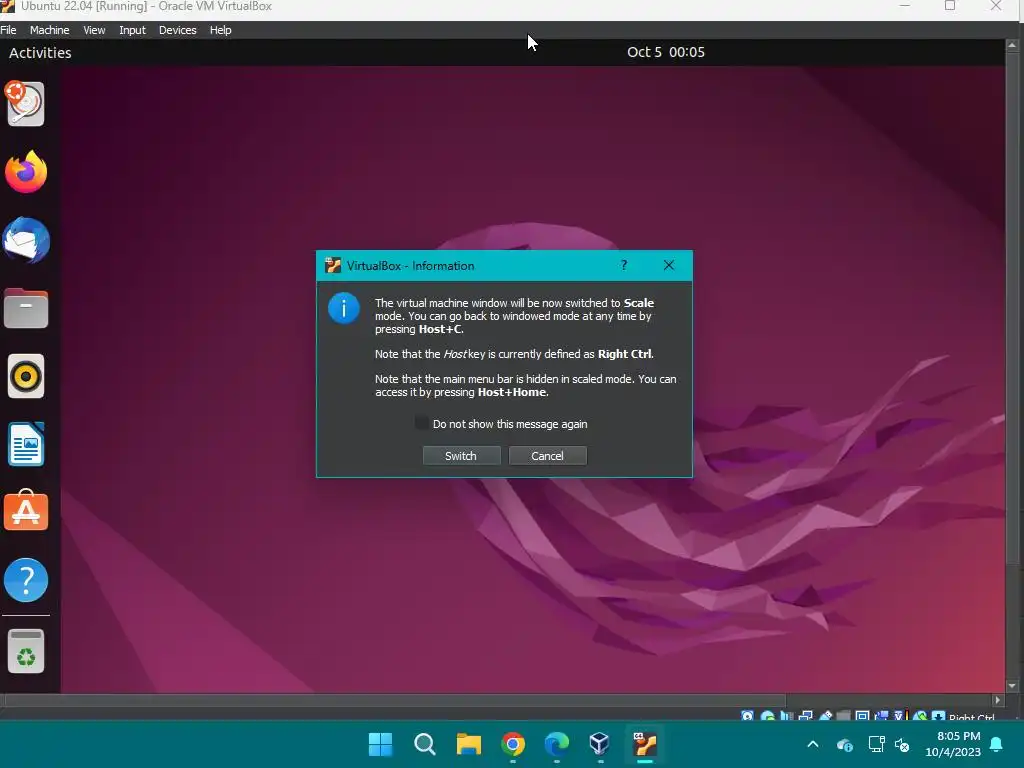Click the vertical scrollbar down arrow
Screen dimensions: 1024x768
pyautogui.click(x=1012, y=686)
